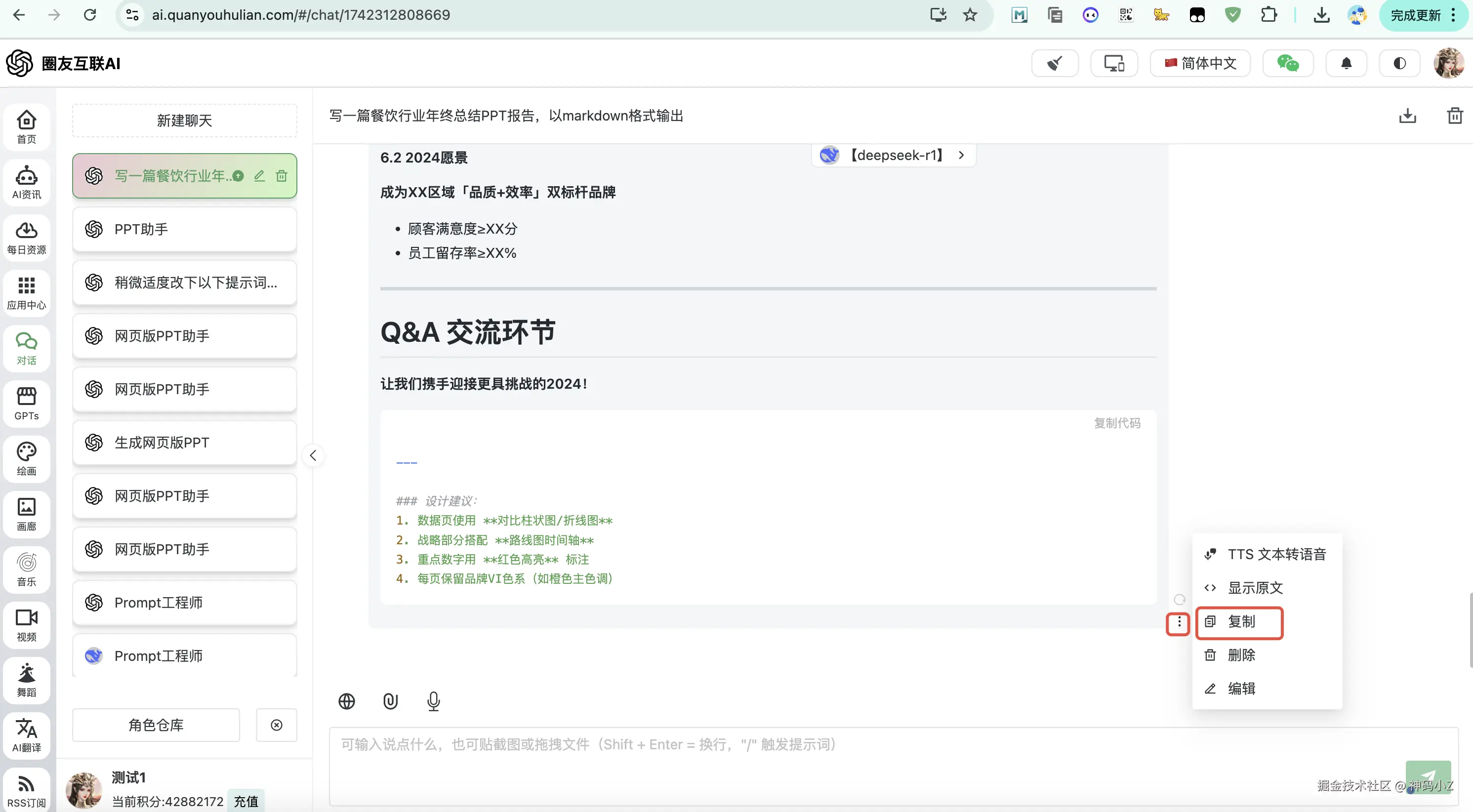Click the notification bell icon
The image size is (1473, 812).
point(1346,64)
